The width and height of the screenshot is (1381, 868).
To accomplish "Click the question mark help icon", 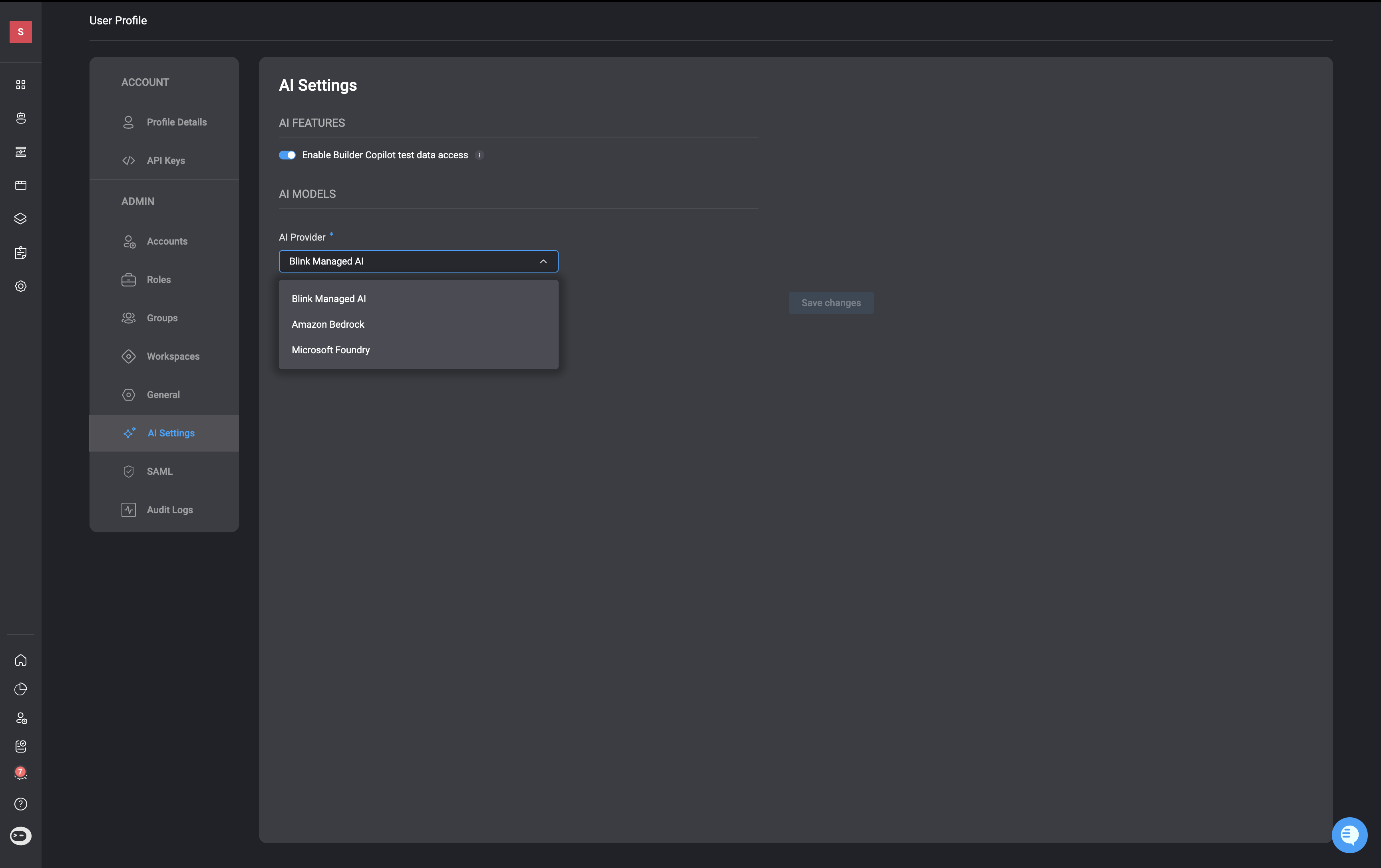I will [x=21, y=804].
